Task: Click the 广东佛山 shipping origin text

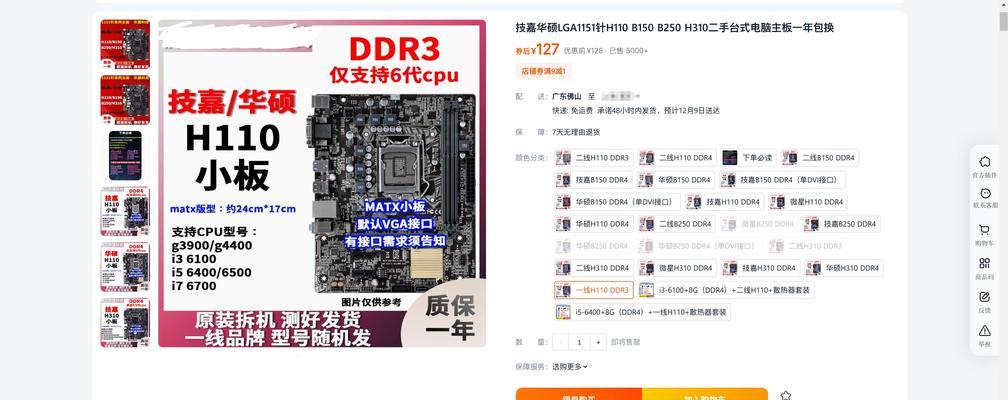Action: 566,96
